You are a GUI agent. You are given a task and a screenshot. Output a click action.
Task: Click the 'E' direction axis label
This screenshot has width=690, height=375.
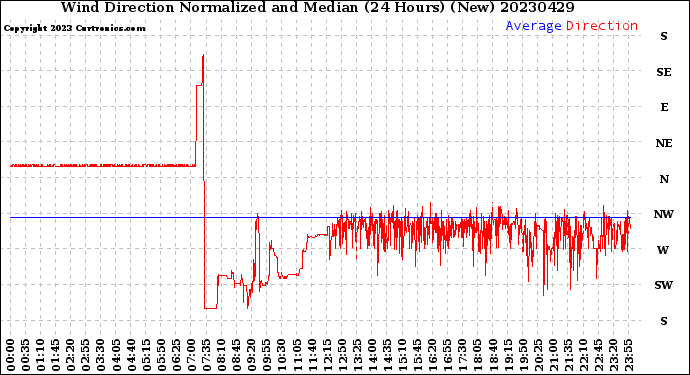tap(664, 107)
